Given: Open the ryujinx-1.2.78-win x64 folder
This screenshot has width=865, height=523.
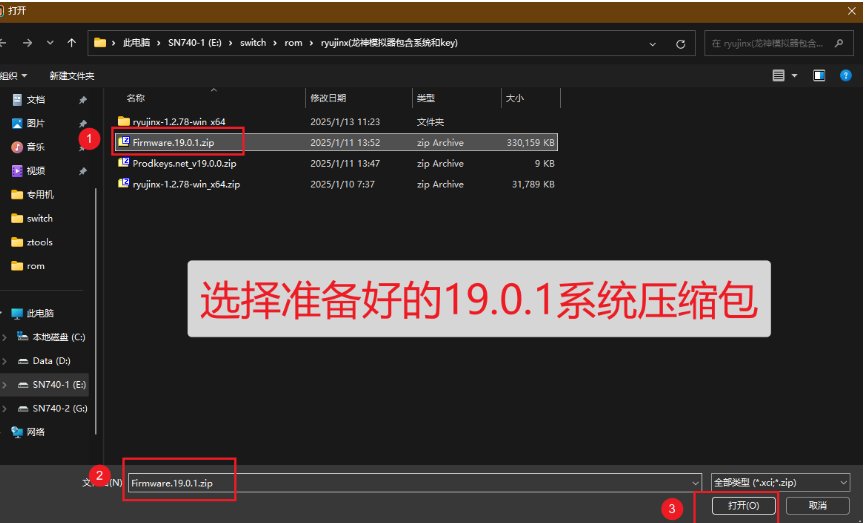Looking at the screenshot, I should [178, 121].
